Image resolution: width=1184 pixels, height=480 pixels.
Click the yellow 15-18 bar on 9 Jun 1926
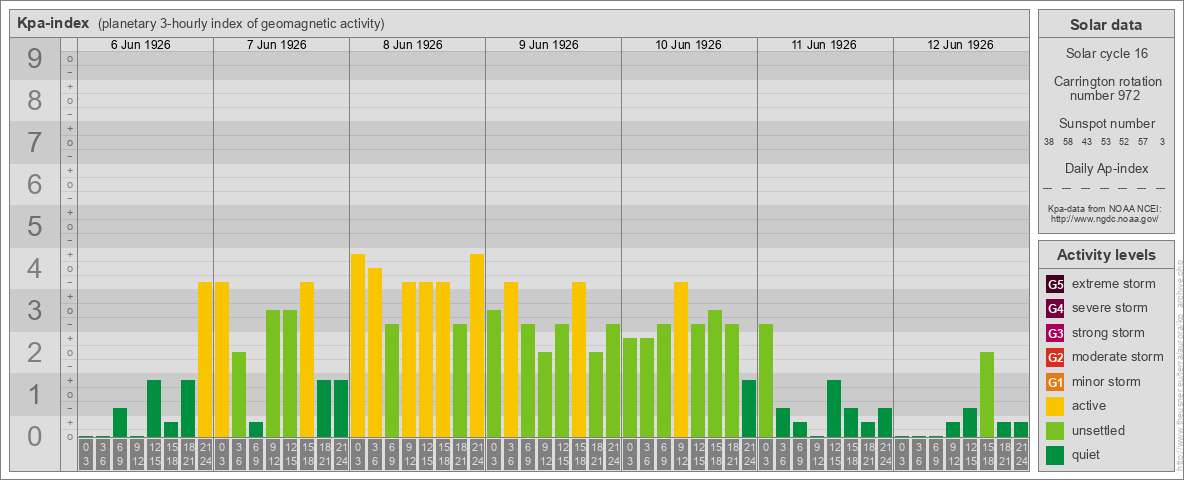[x=578, y=359]
